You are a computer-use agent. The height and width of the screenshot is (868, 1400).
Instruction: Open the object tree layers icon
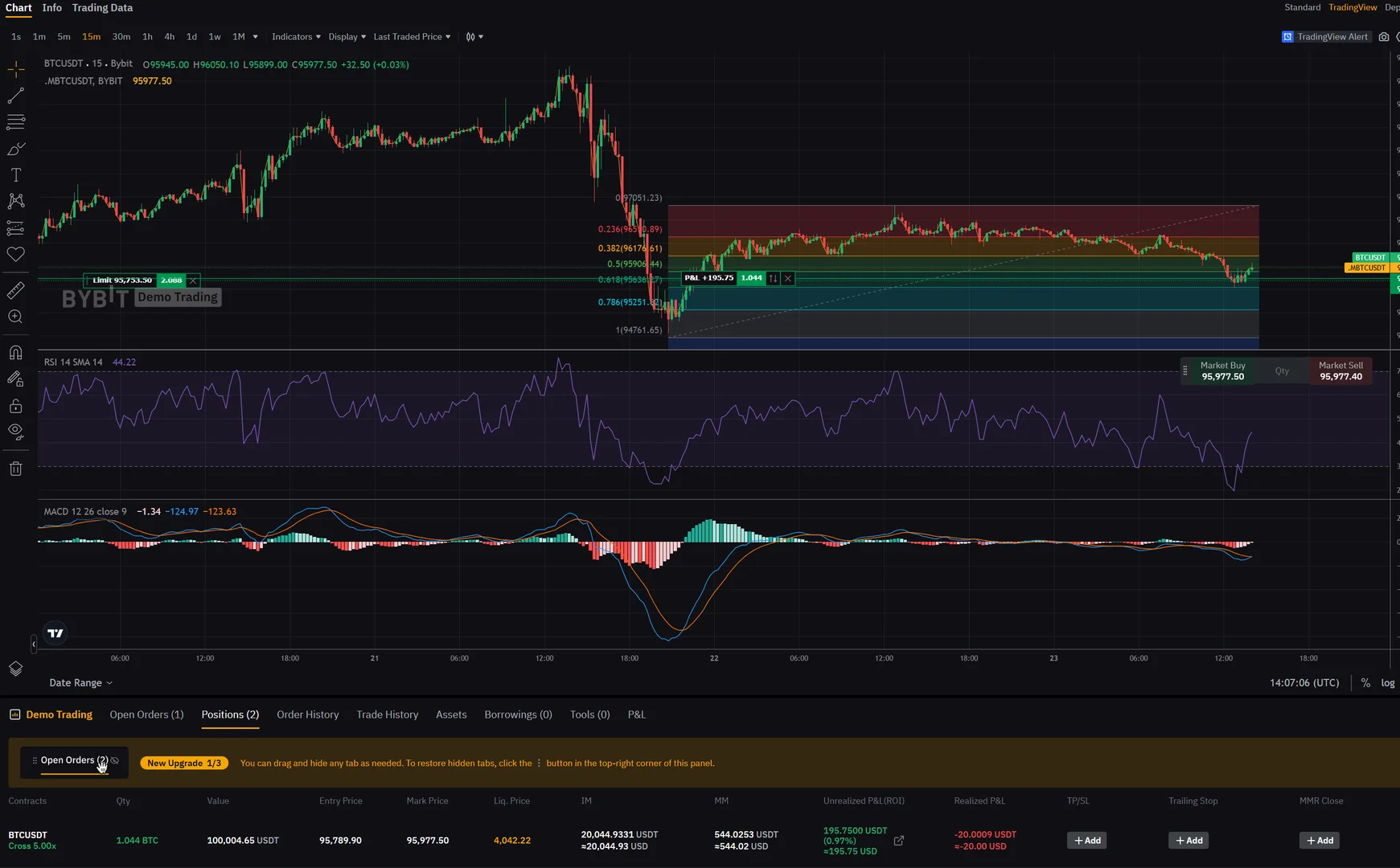pyautogui.click(x=15, y=669)
